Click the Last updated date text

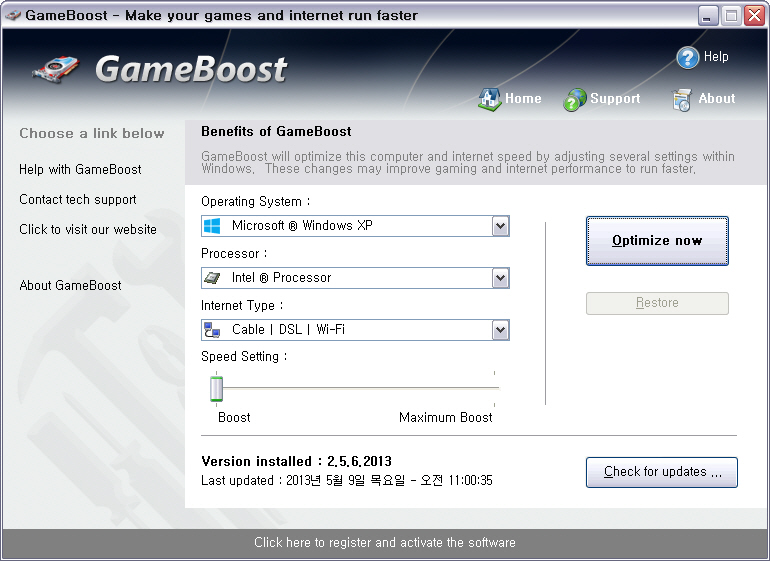point(347,480)
